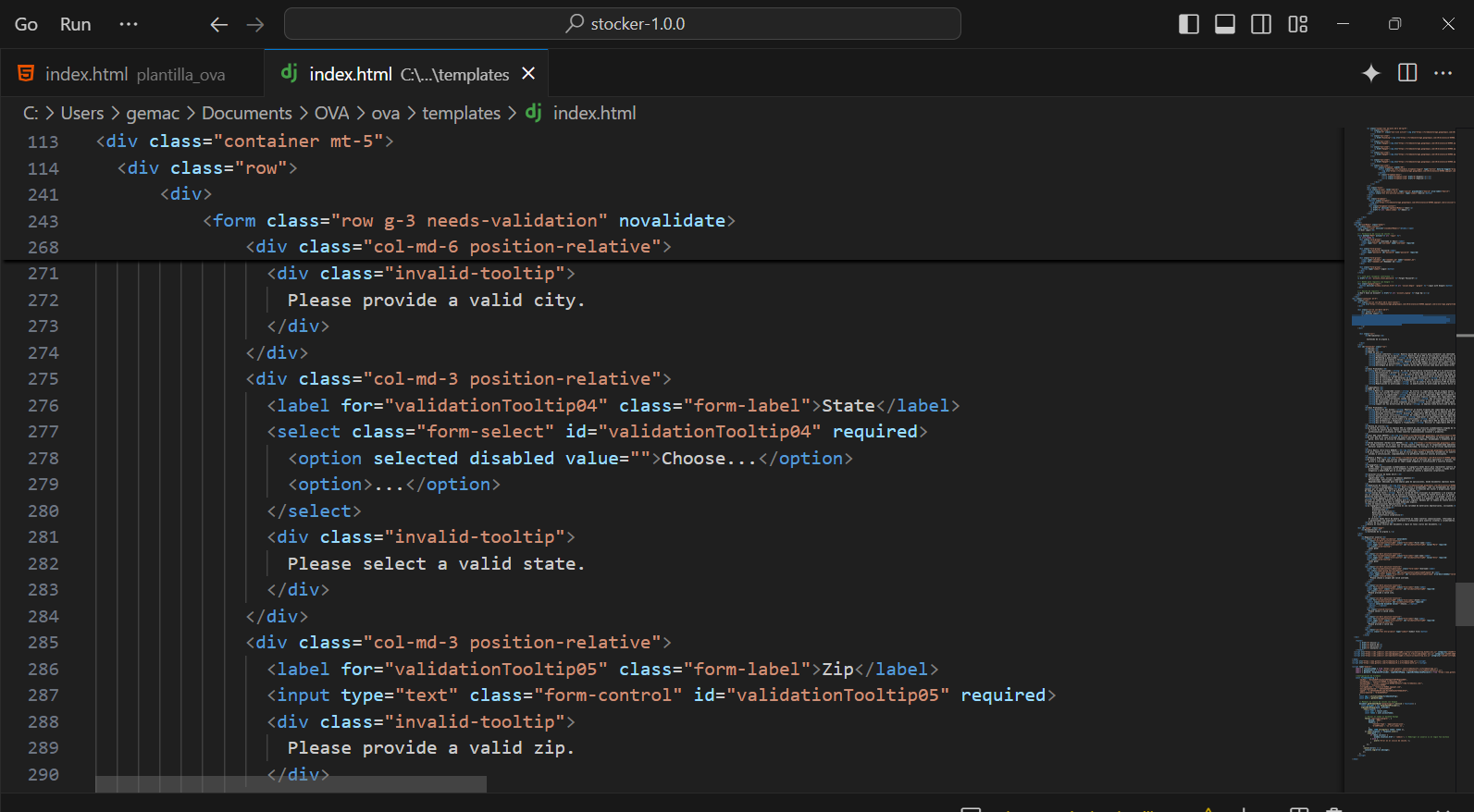1474x812 pixels.
Task: Click the HTML5 icon on the first tab
Action: pyautogui.click(x=27, y=74)
